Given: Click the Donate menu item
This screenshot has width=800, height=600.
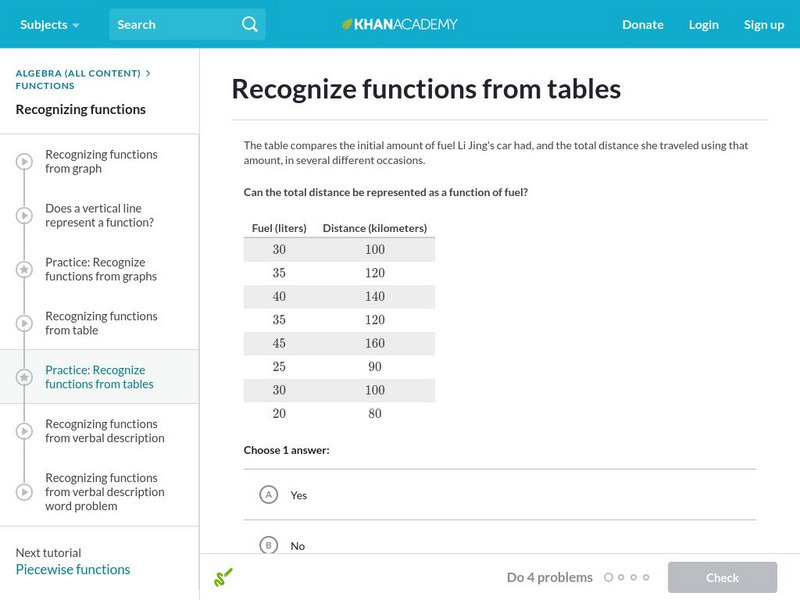Looking at the screenshot, I should click(642, 24).
